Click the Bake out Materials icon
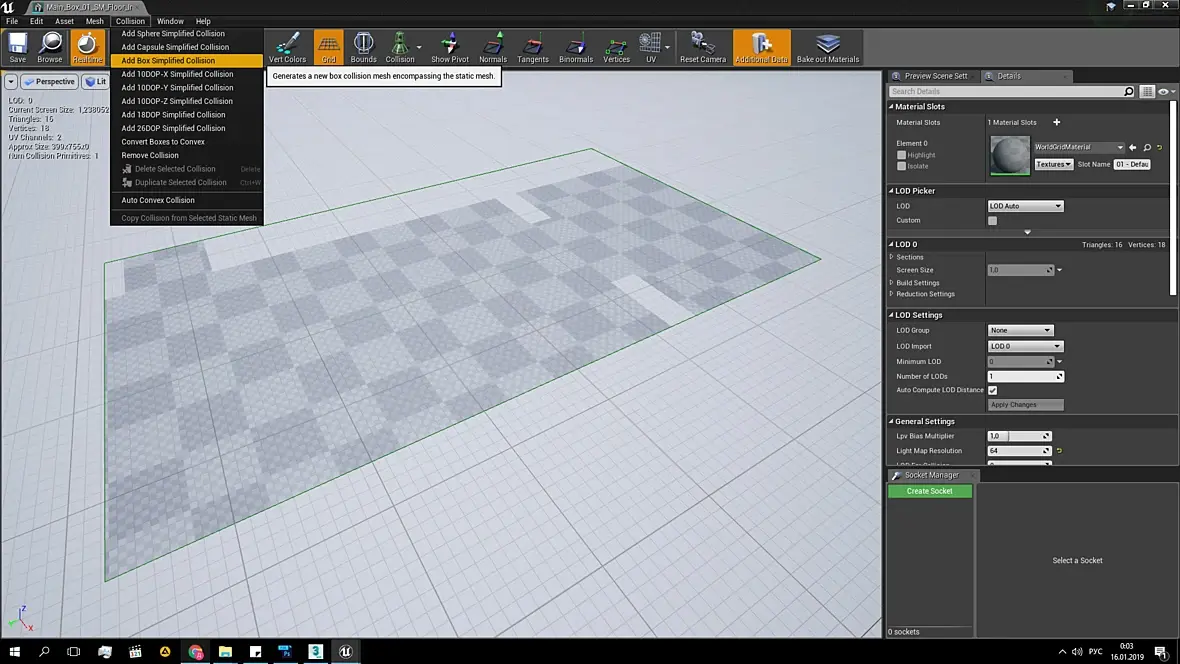1180x664 pixels. (x=827, y=46)
